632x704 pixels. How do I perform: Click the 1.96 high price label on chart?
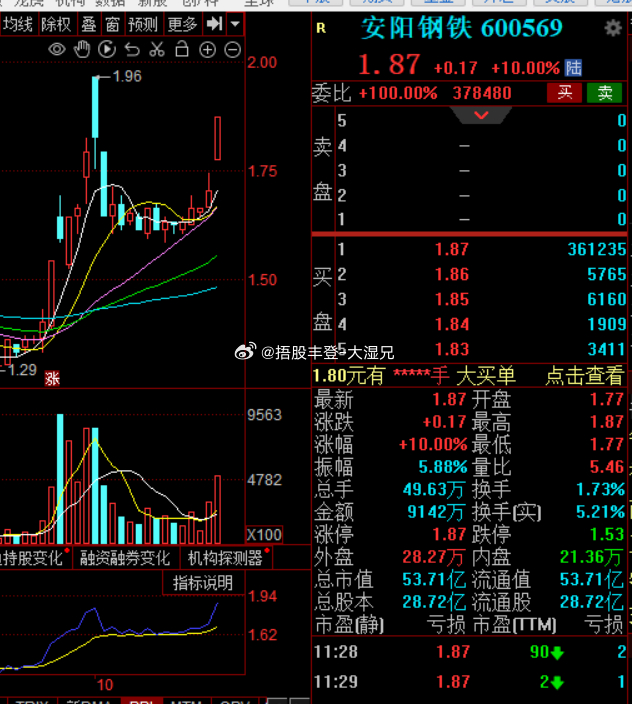pos(127,77)
